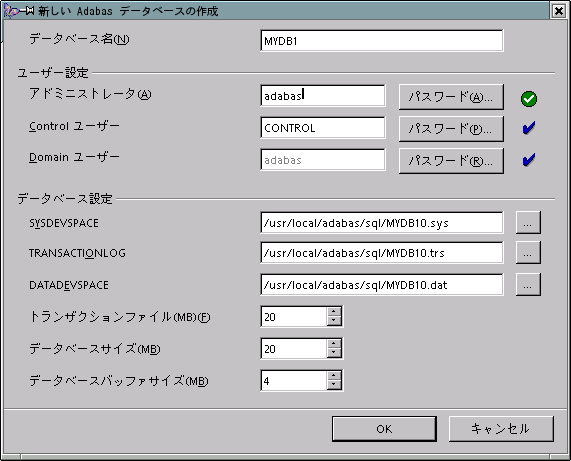Click the blue checkmark next to Domain user

pos(528,160)
